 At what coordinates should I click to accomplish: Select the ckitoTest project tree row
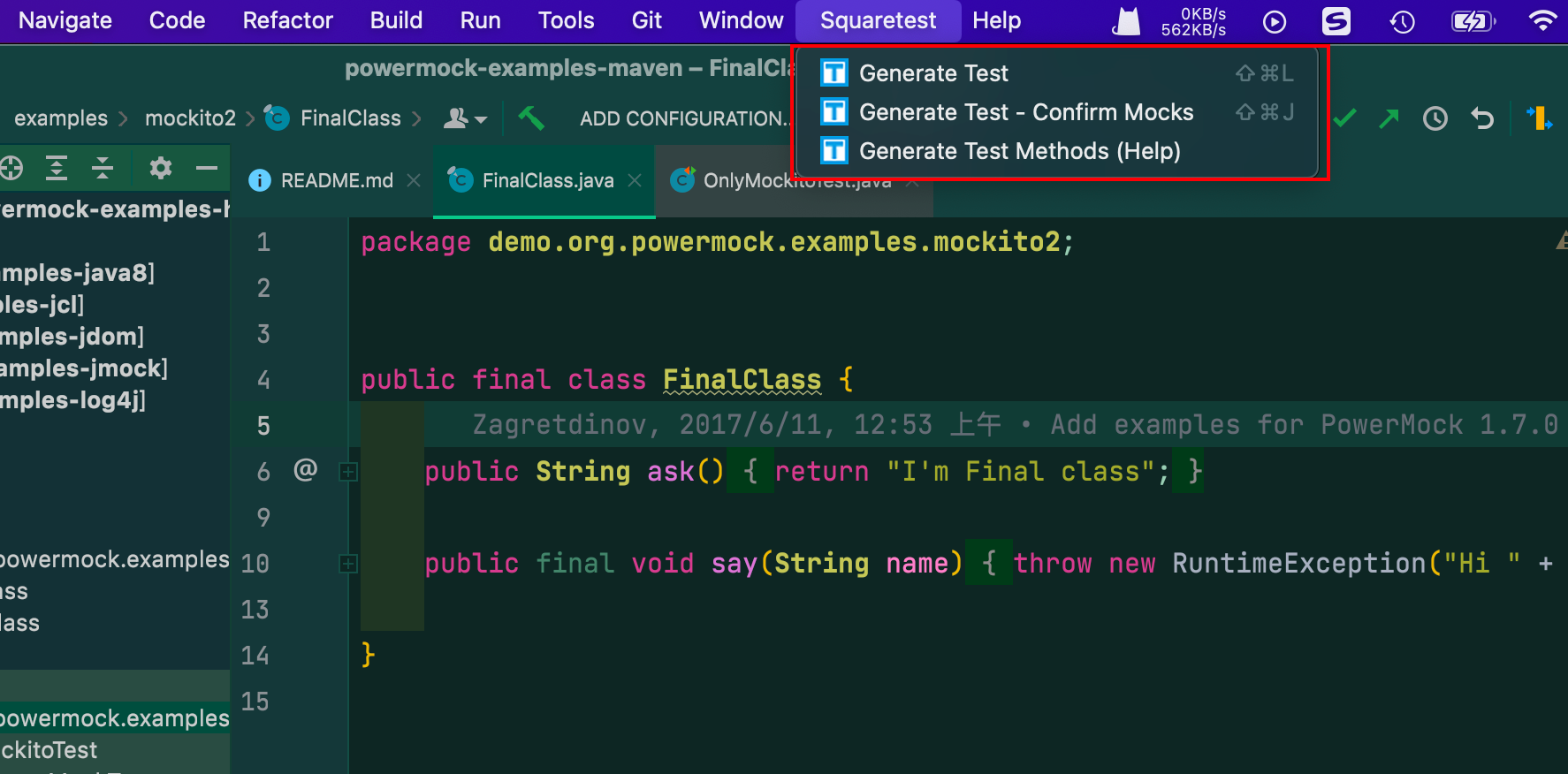[x=115, y=750]
